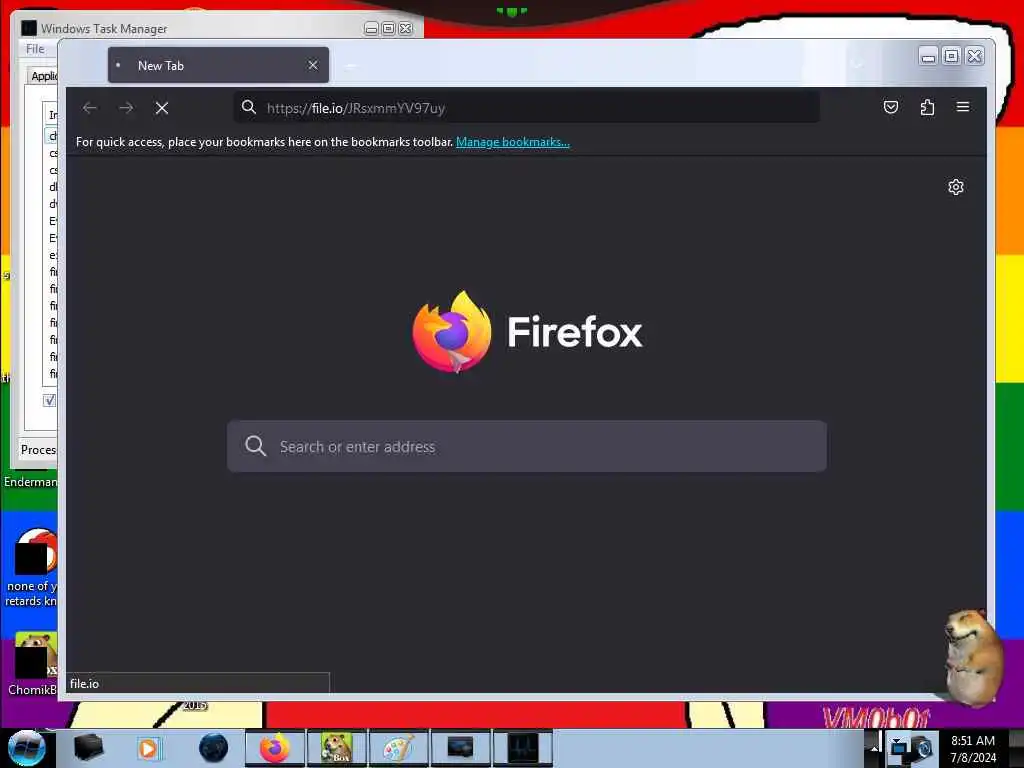Open new tab personalize gear settings
1024x768 pixels.
tap(955, 187)
